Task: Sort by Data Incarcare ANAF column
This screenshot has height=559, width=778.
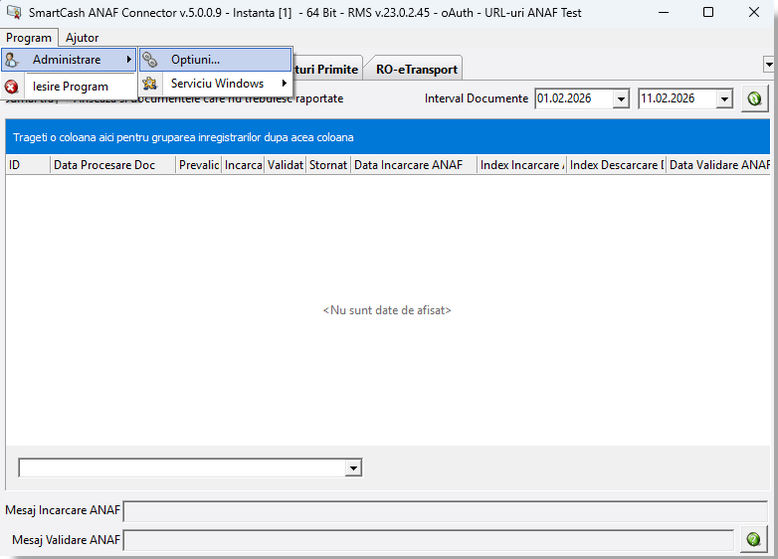Action: click(x=413, y=165)
